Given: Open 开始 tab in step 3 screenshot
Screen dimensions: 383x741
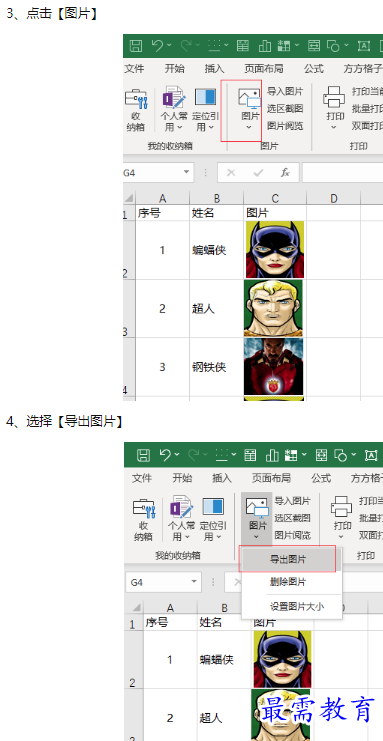Looking at the screenshot, I should click(x=174, y=69).
